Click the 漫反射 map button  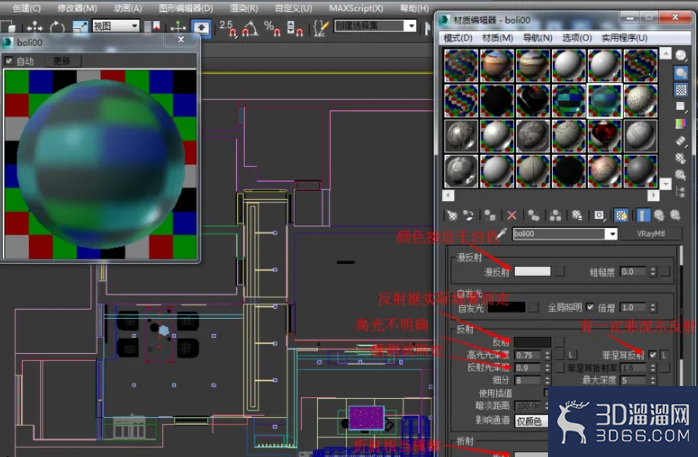coord(559,271)
